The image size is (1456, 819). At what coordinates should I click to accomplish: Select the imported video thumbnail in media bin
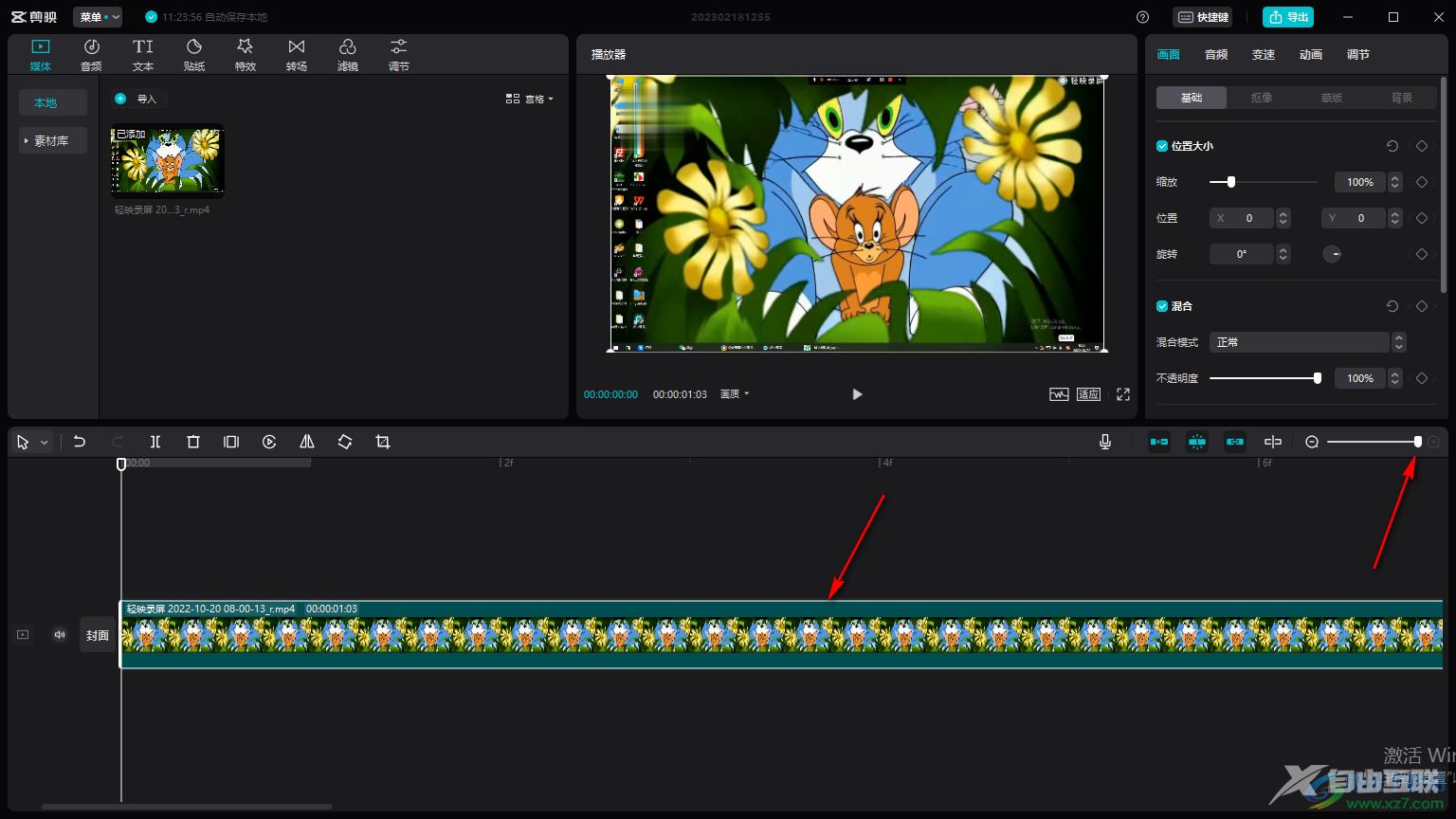(168, 161)
